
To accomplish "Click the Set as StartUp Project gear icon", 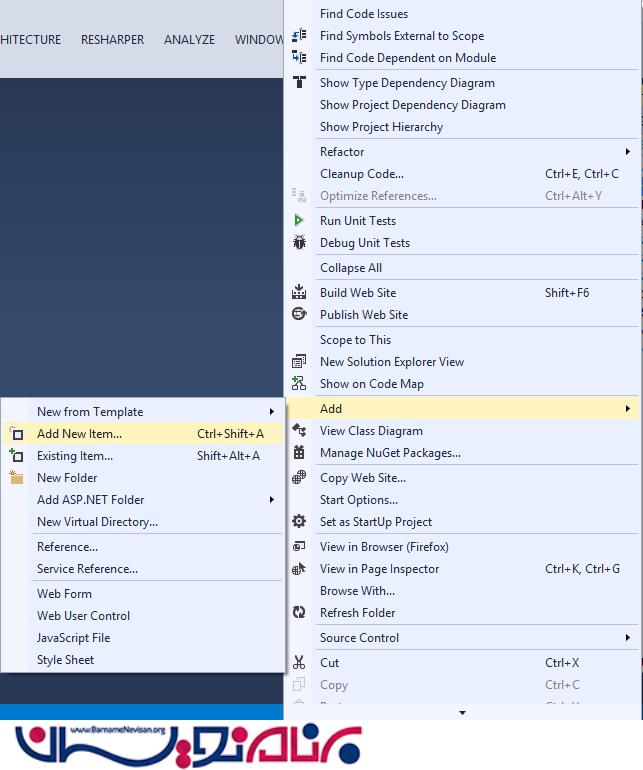I will pos(298,522).
